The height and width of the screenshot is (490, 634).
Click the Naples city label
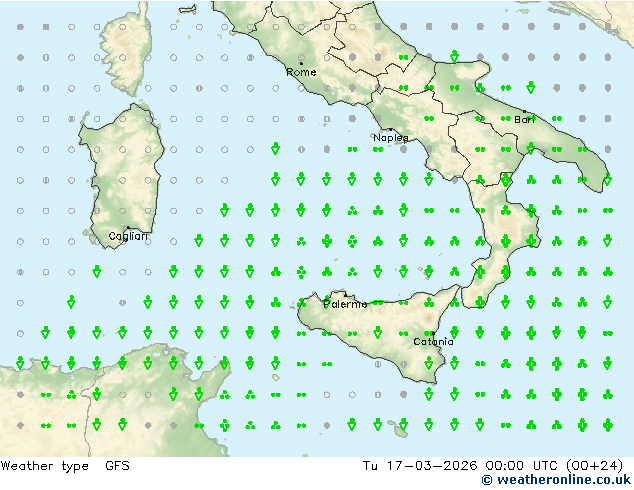(391, 138)
